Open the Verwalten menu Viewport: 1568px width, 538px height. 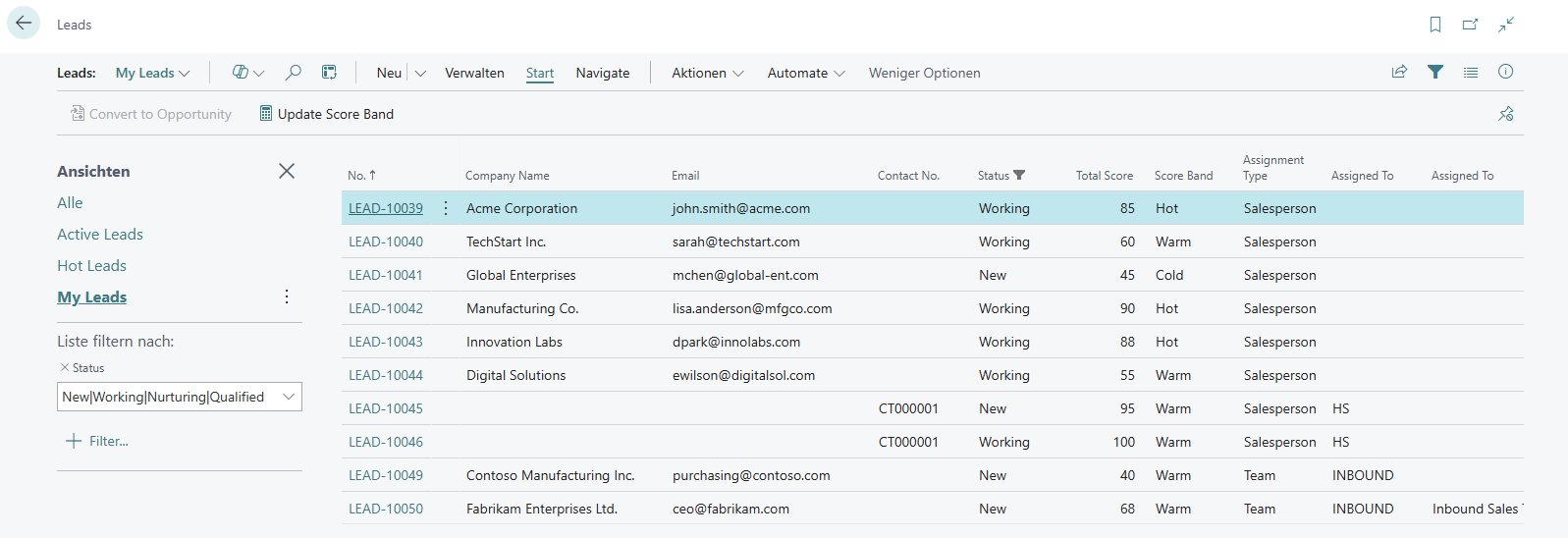pyautogui.click(x=474, y=73)
